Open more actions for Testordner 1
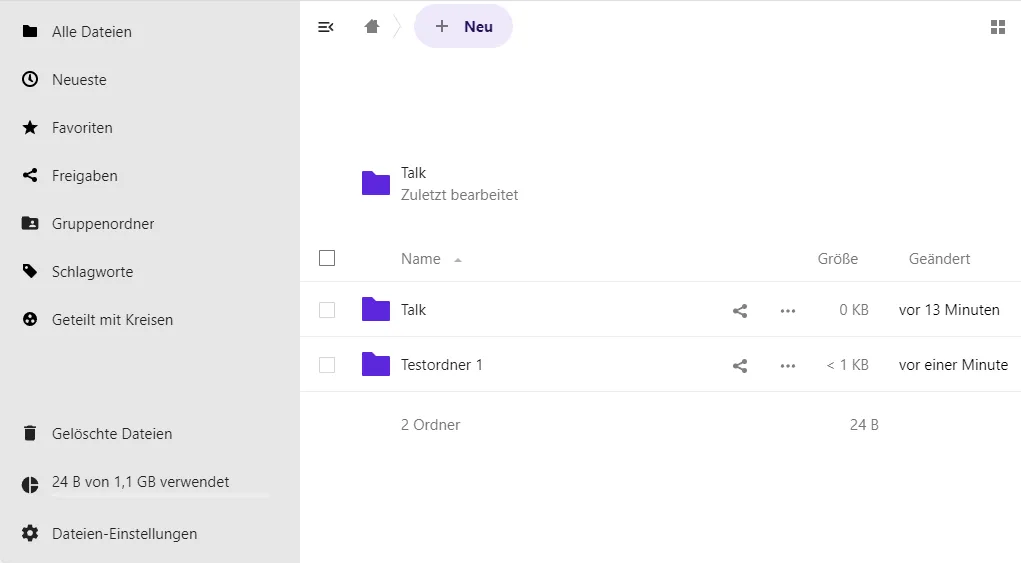The width and height of the screenshot is (1021, 563). [788, 366]
